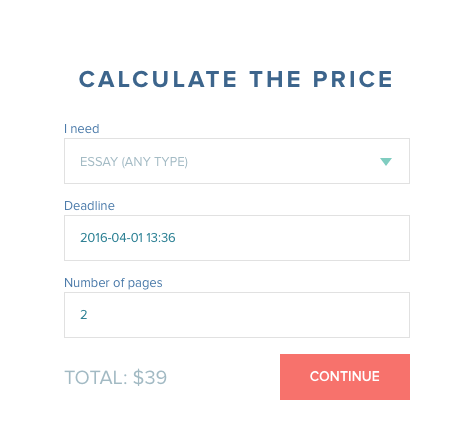Screen dimensions: 472x446
Task: Focus the Deadline input field
Action: (237, 238)
